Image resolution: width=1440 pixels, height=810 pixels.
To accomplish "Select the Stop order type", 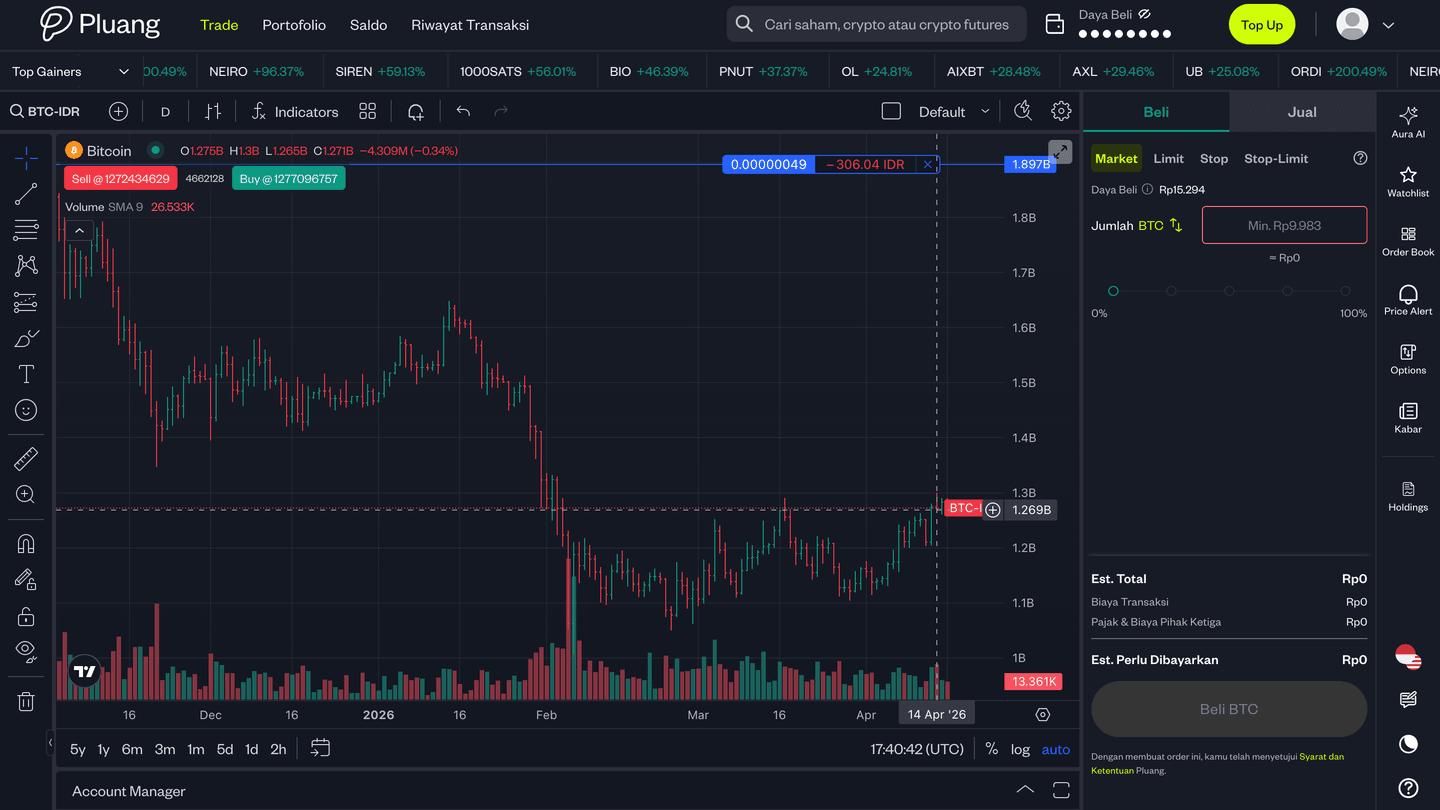I will (x=1214, y=159).
